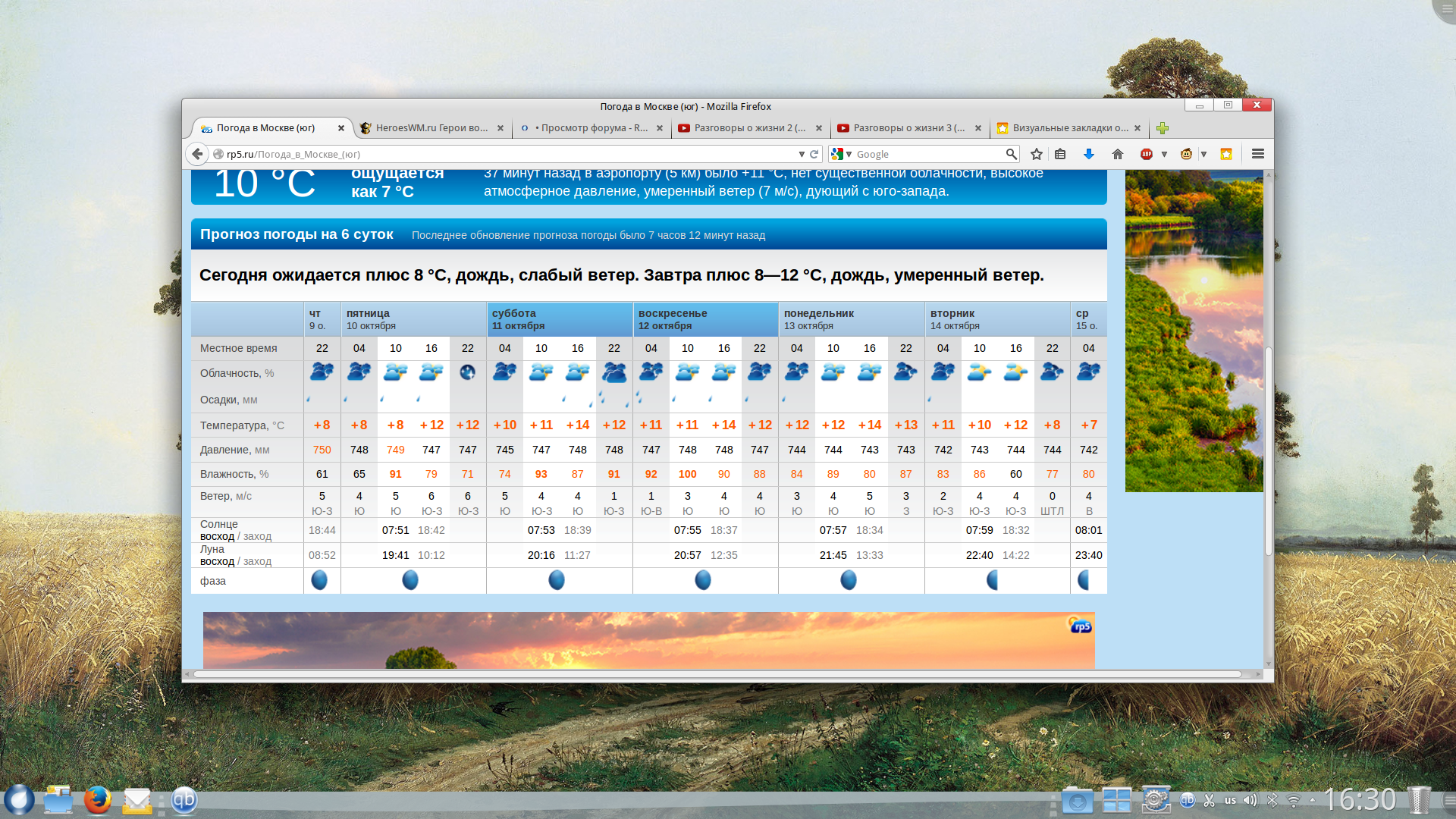
Task: Expand the Greasemonkey dropdown arrow
Action: (1203, 154)
